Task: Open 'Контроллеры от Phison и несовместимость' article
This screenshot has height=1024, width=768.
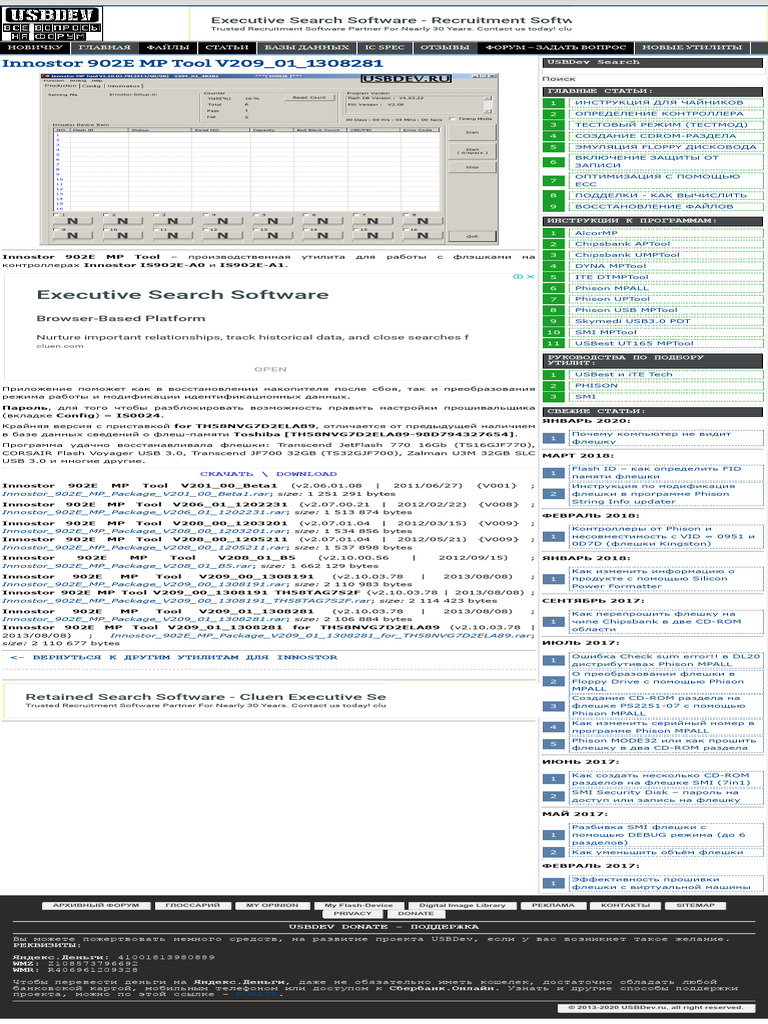Action: (x=663, y=536)
